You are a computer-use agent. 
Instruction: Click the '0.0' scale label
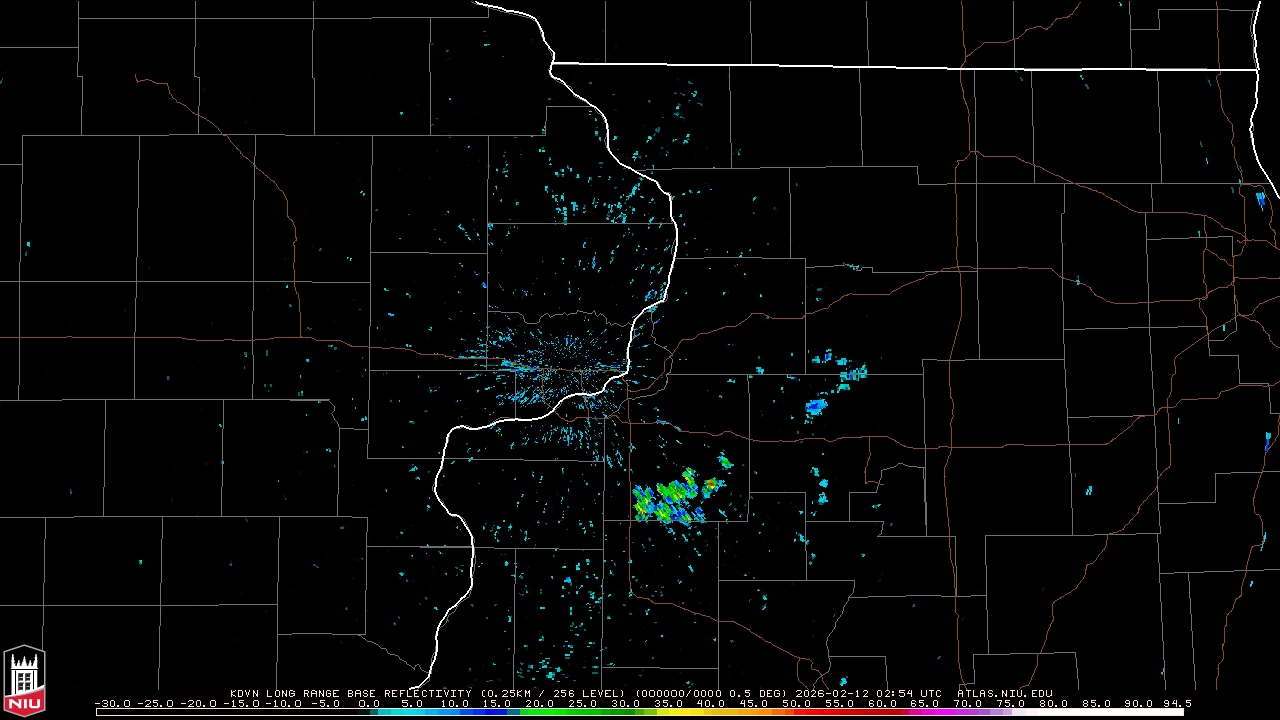pos(369,703)
